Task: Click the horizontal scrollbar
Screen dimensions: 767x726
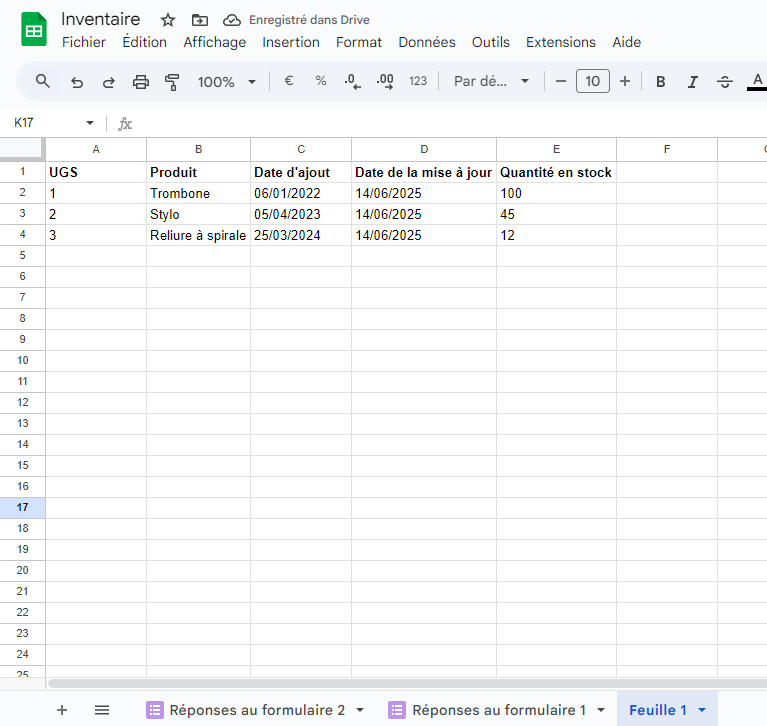Action: (x=407, y=683)
